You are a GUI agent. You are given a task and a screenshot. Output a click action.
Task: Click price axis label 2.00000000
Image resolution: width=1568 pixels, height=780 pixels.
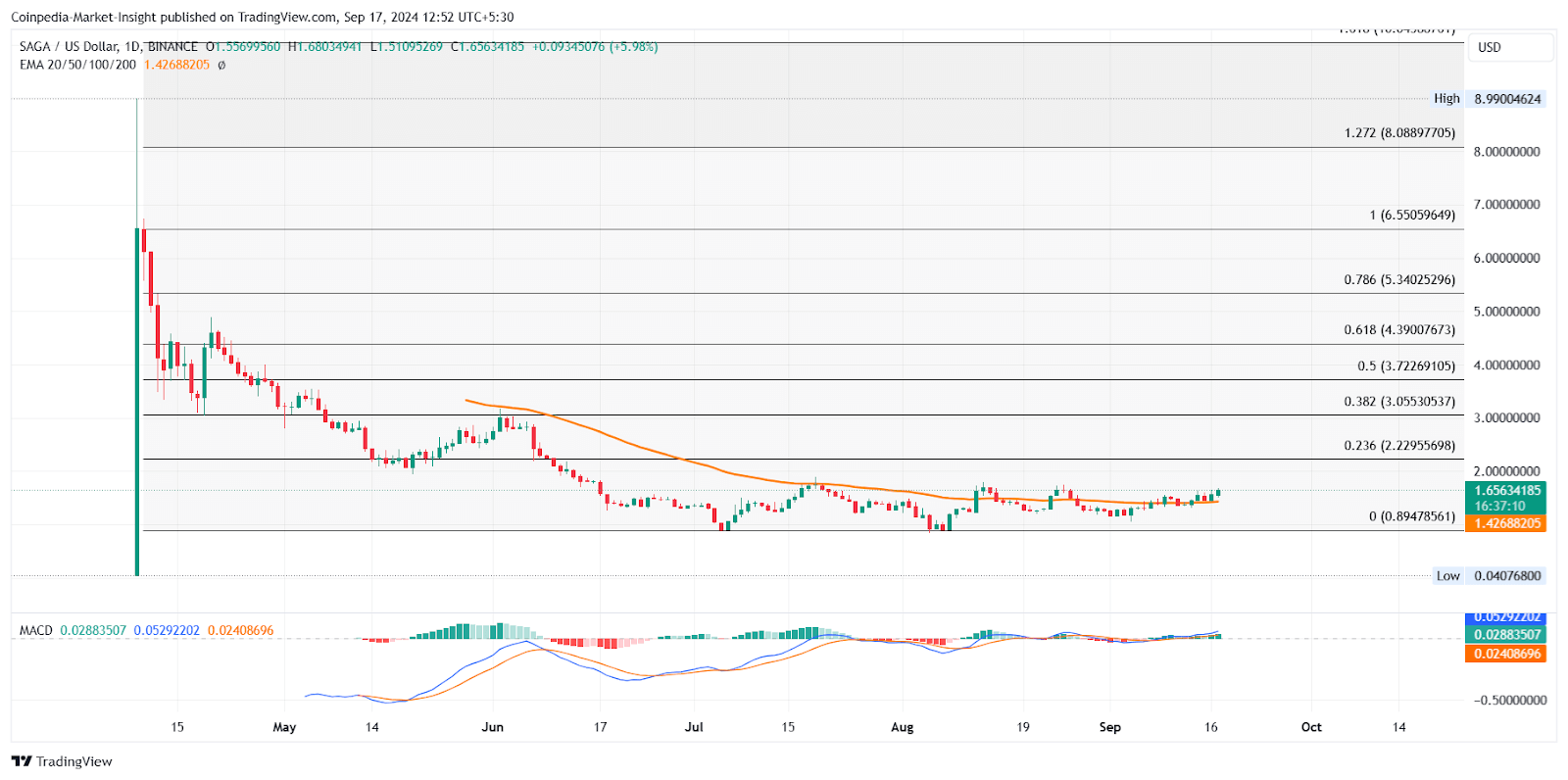click(1507, 471)
